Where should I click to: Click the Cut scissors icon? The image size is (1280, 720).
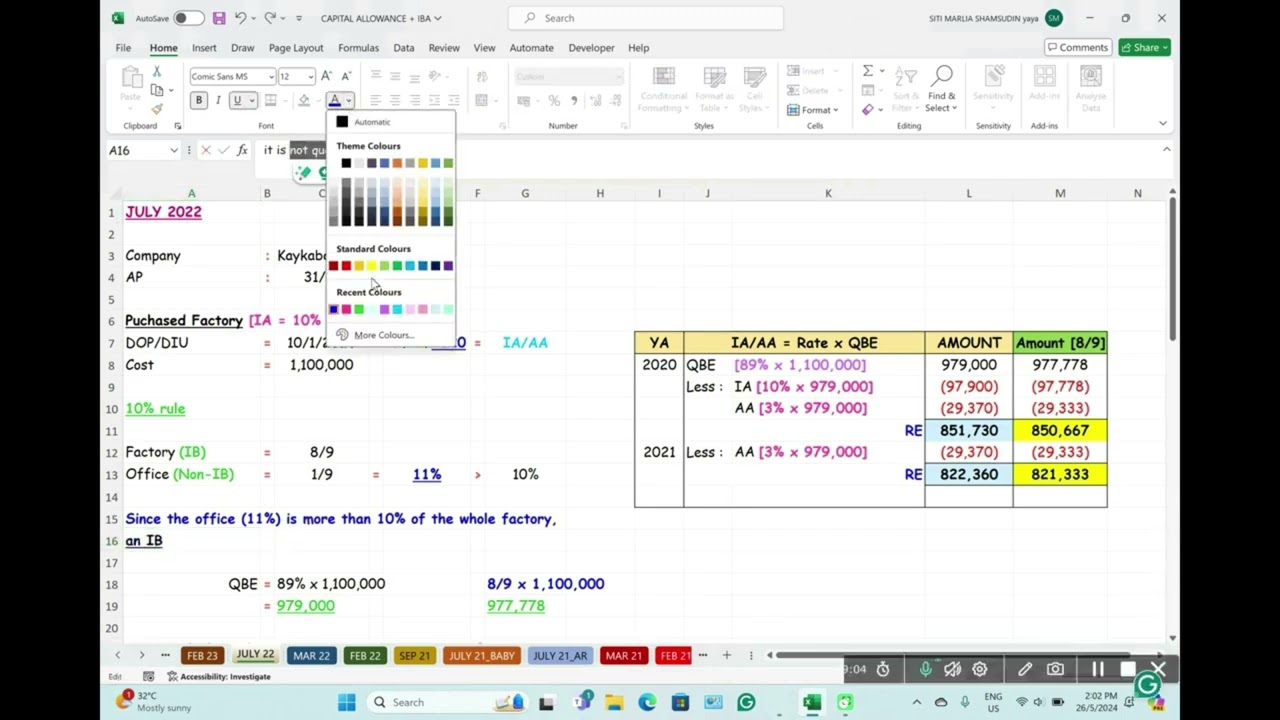click(x=157, y=72)
